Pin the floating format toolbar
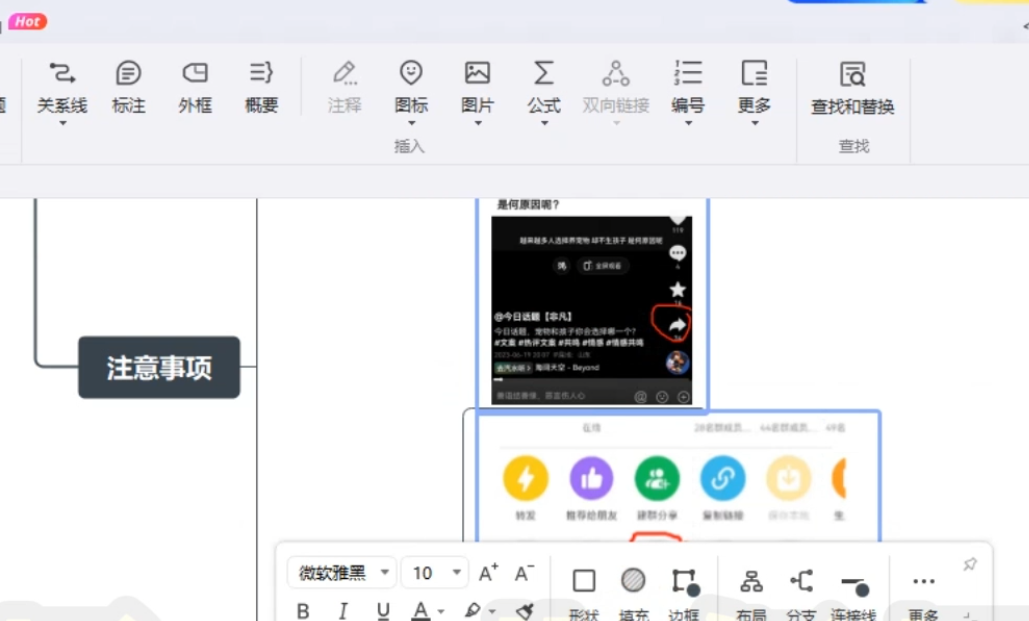The width and height of the screenshot is (1029, 621). pyautogui.click(x=969, y=565)
